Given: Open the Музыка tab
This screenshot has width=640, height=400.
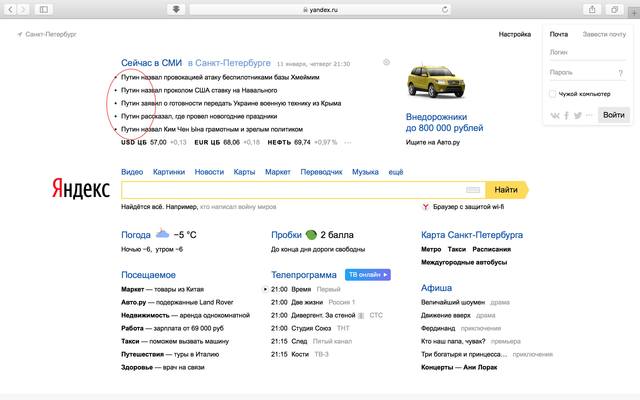Looking at the screenshot, I should (x=365, y=172).
